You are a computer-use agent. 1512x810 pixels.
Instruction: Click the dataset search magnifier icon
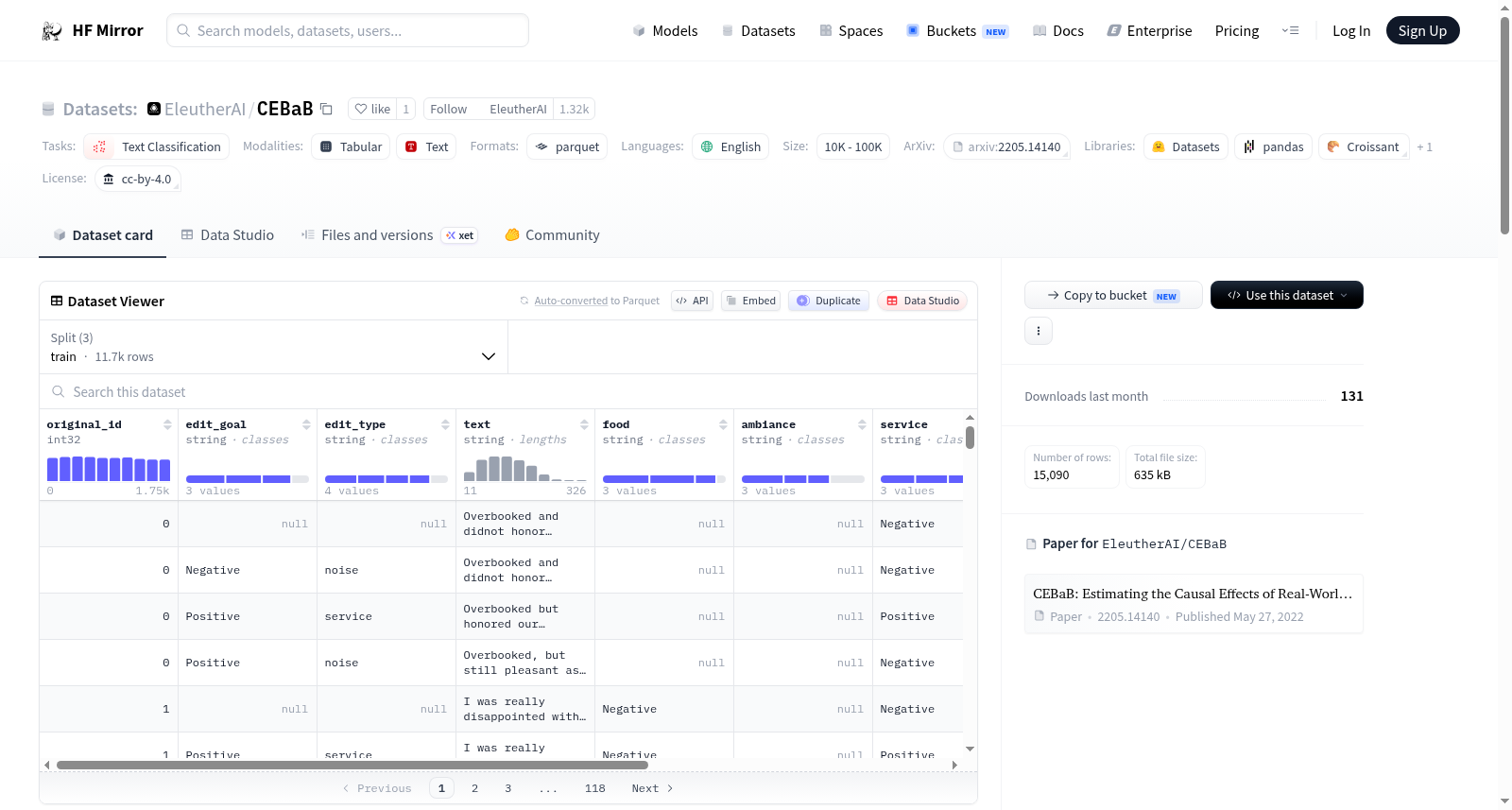(59, 392)
